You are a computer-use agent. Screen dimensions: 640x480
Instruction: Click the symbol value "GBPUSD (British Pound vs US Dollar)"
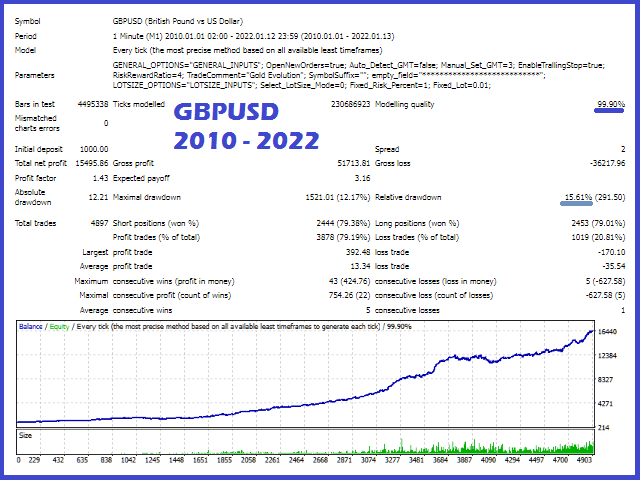178,21
